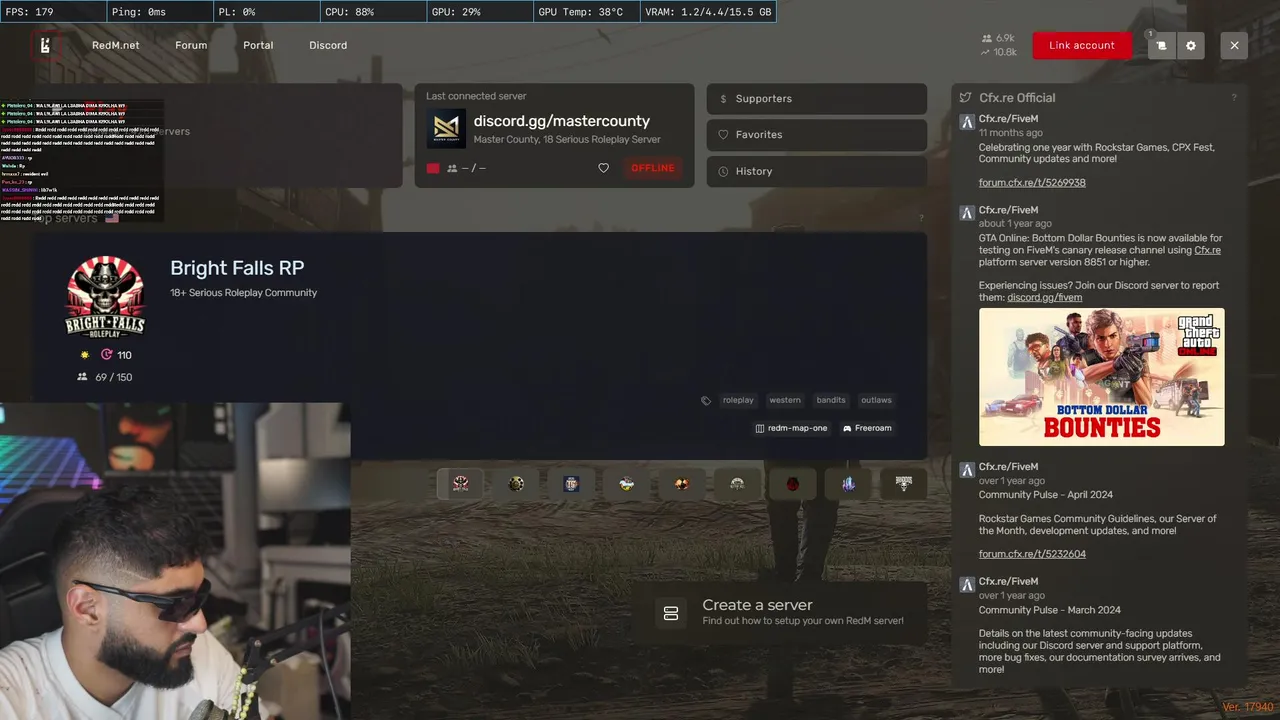1280x720 pixels.
Task: Click the Cfx.re/FiveM author on 11 months ago post
Action: pos(1008,119)
